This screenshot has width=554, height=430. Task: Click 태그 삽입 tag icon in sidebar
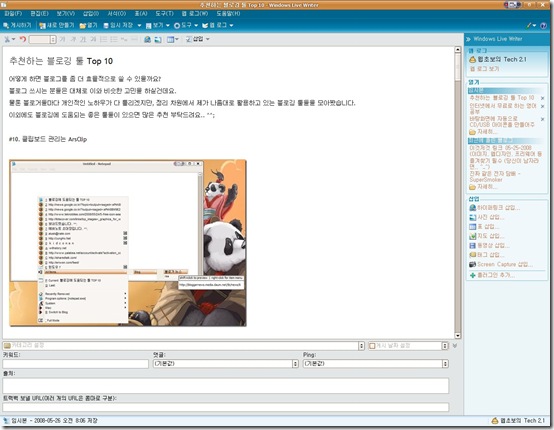472,255
